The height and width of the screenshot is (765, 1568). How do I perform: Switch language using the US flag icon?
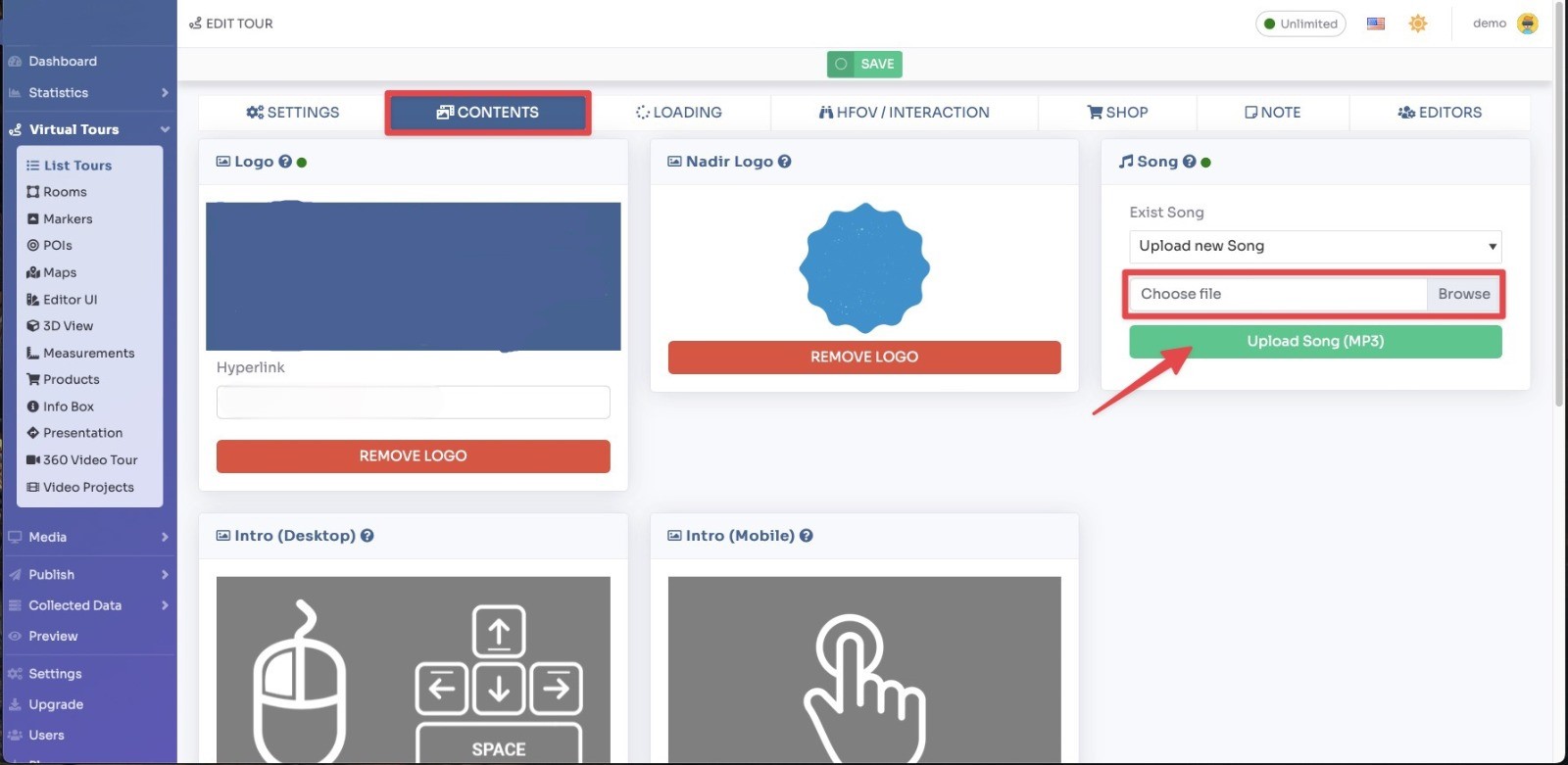click(1376, 24)
